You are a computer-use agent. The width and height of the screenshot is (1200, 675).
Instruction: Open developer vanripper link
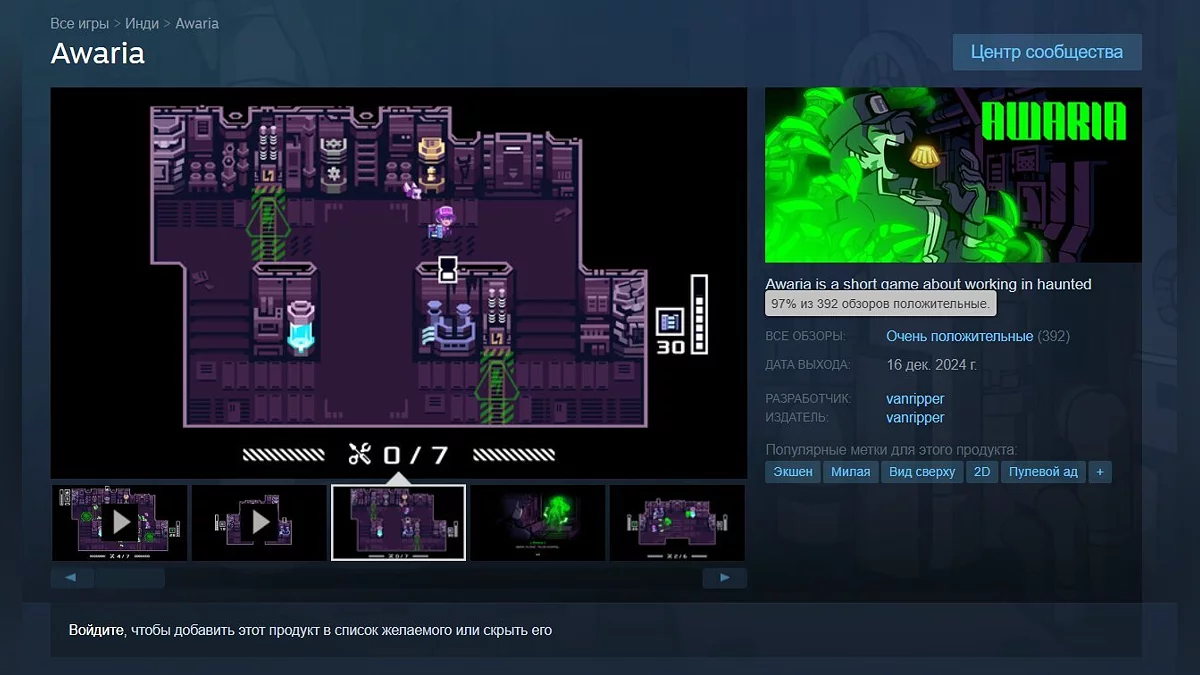click(915, 399)
